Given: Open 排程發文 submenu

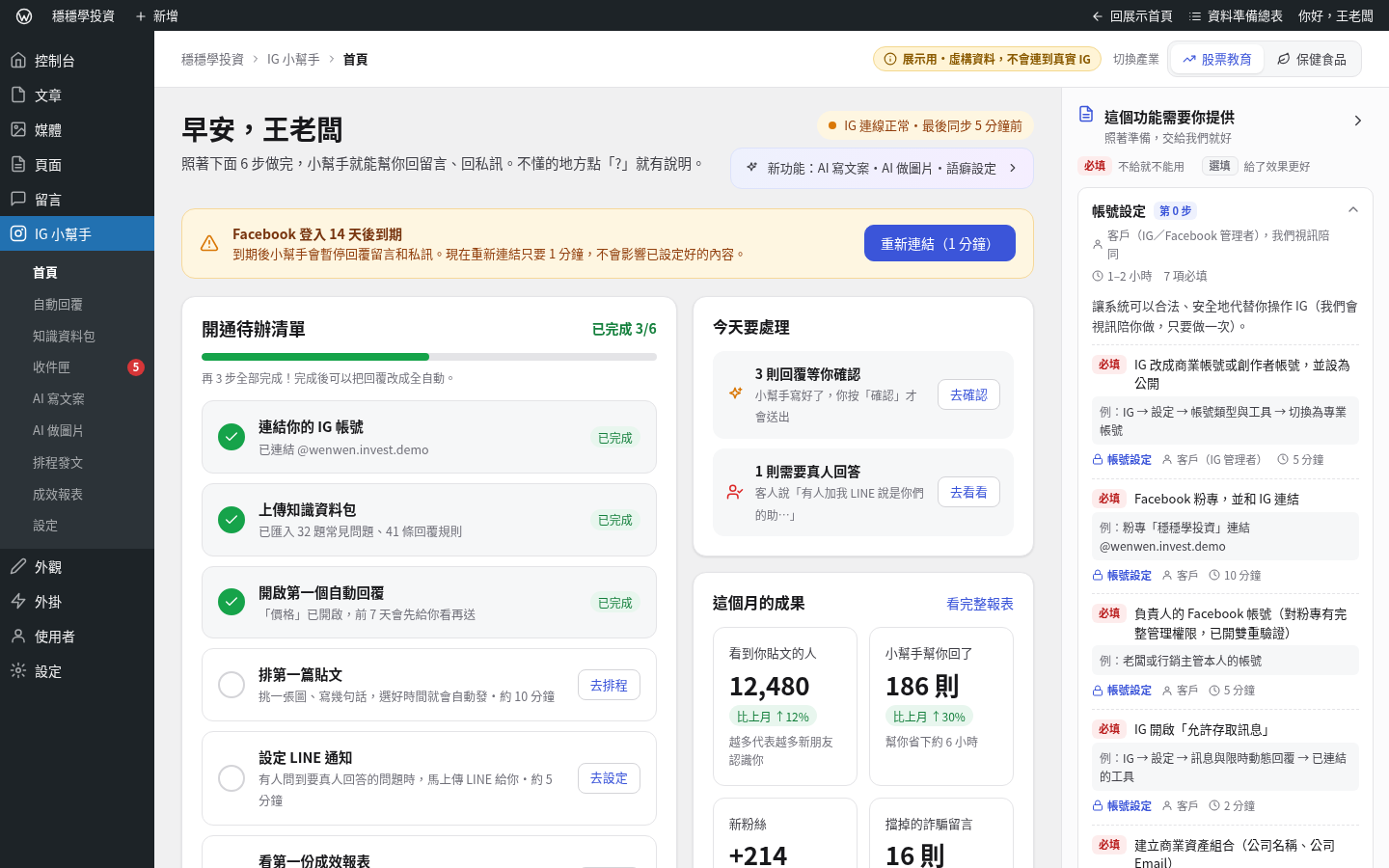Looking at the screenshot, I should [77, 463].
